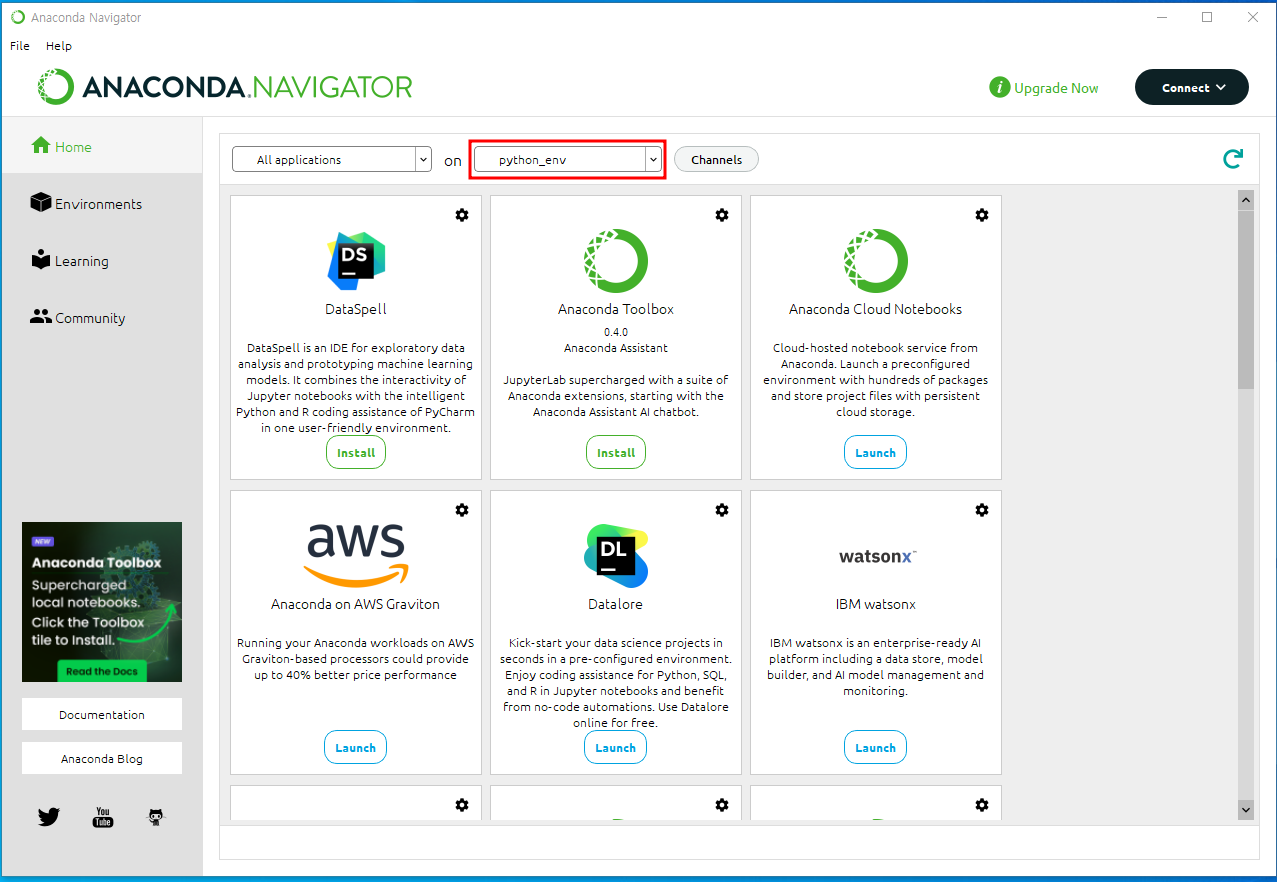This screenshot has height=882, width=1277.
Task: Click the Anaconda Toolbox title text
Action: tap(616, 309)
